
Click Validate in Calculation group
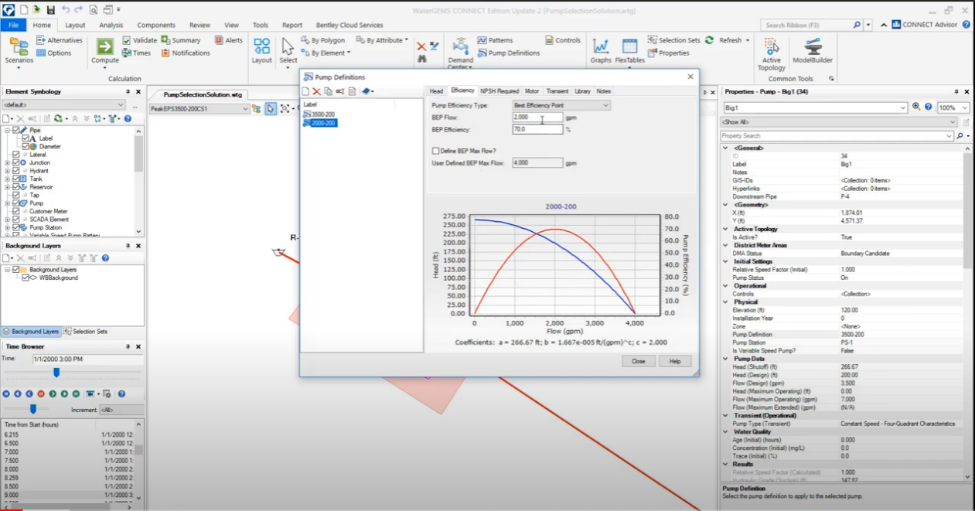tap(139, 40)
